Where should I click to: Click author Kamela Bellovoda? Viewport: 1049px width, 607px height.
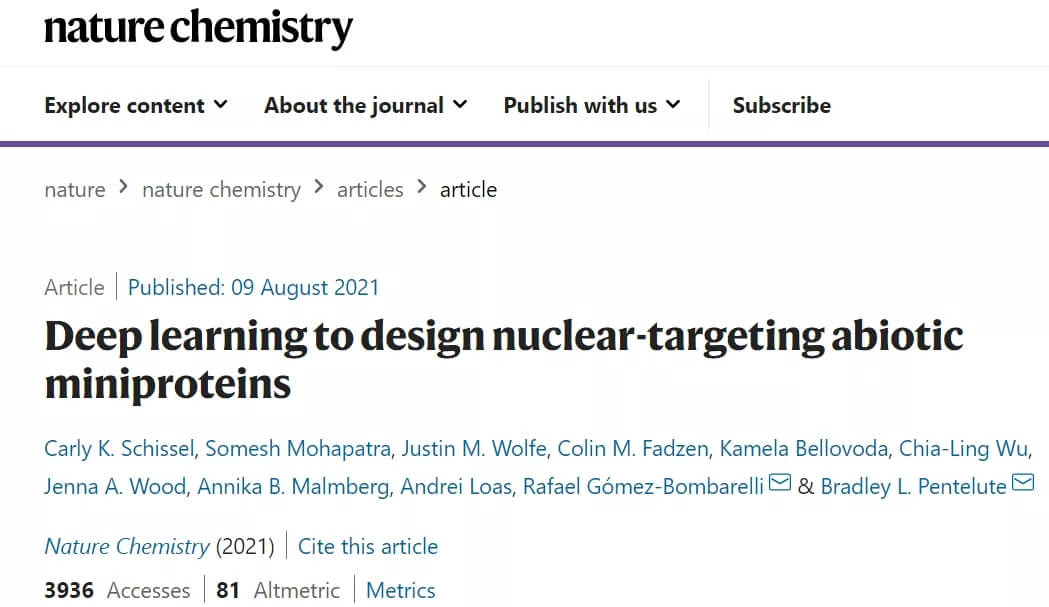pyautogui.click(x=803, y=448)
